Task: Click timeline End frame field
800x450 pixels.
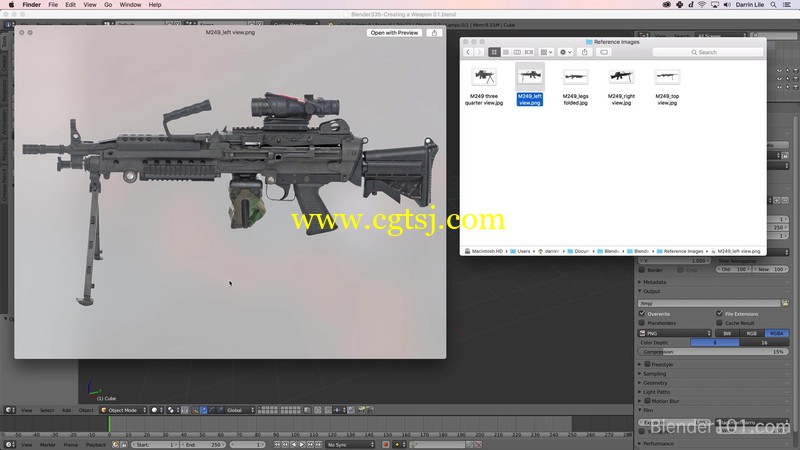Action: click(203, 445)
